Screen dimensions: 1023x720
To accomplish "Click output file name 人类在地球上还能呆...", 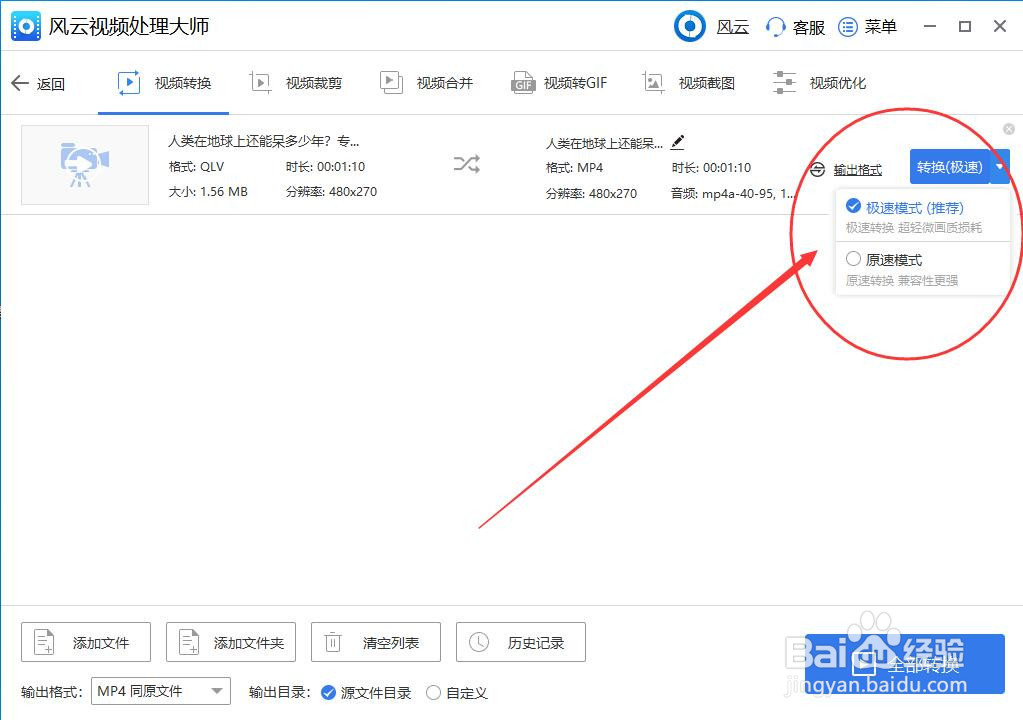I will point(604,143).
